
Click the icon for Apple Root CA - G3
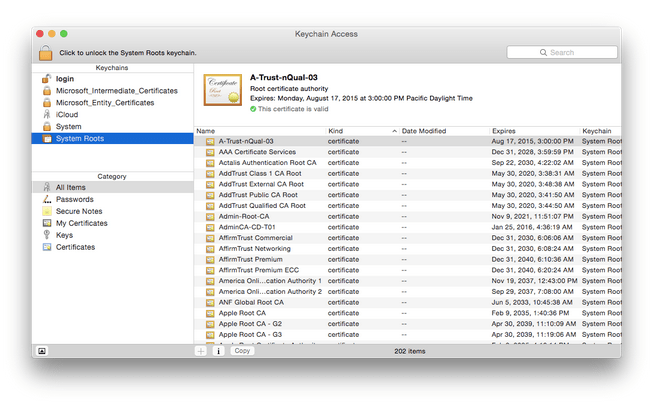(x=210, y=335)
